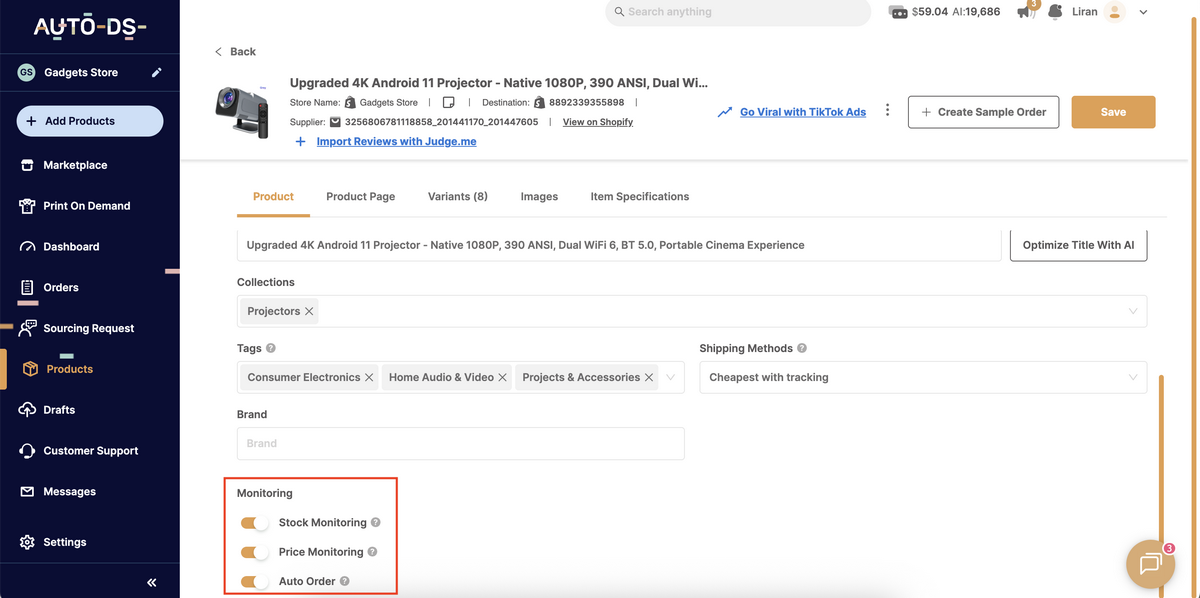Open the Images tab
The width and height of the screenshot is (1200, 598).
pos(539,196)
